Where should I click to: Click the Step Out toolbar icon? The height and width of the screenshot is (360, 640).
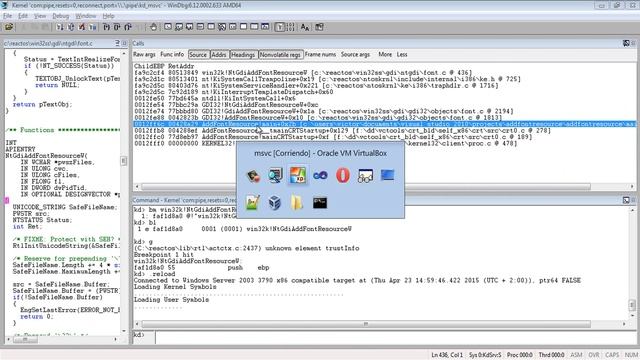pos(128,27)
